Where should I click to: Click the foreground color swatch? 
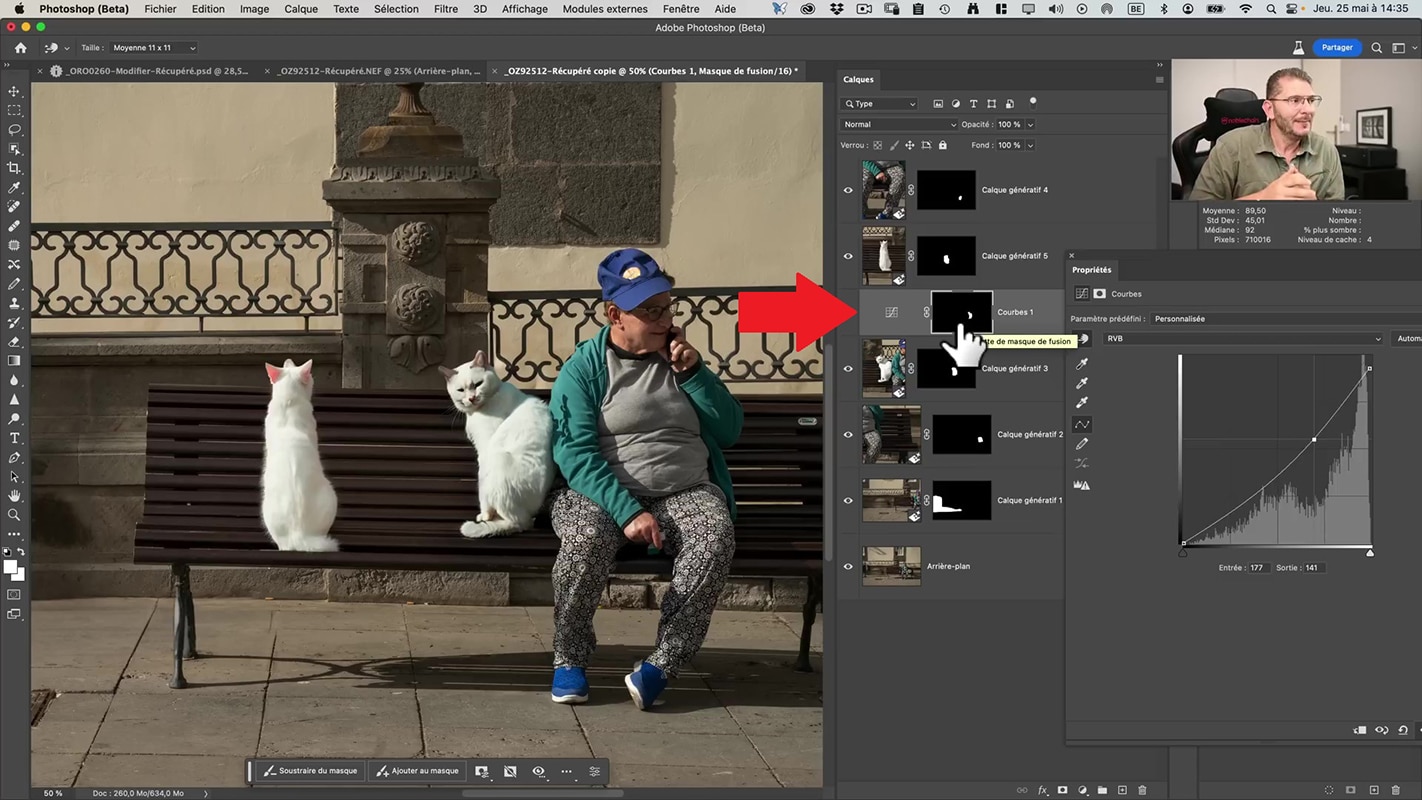point(10,568)
